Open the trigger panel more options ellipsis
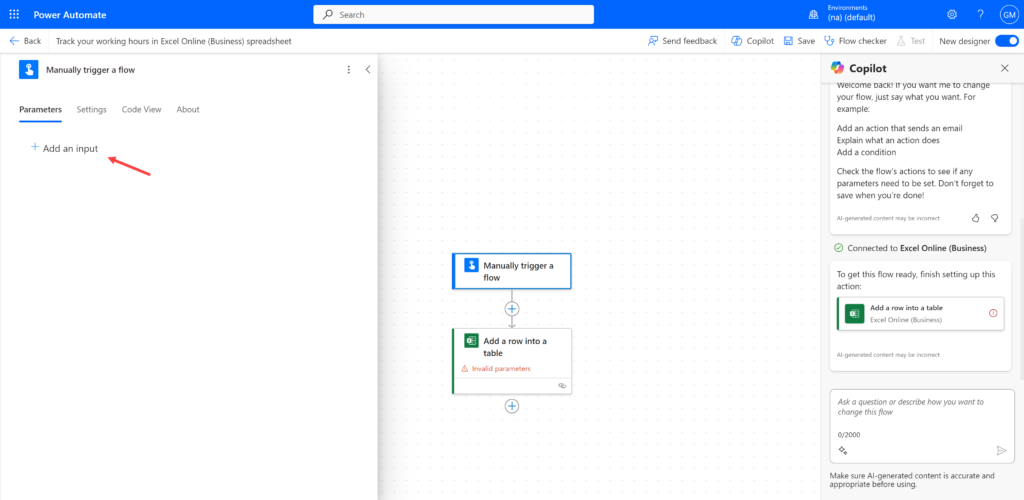This screenshot has width=1024, height=500. (349, 70)
